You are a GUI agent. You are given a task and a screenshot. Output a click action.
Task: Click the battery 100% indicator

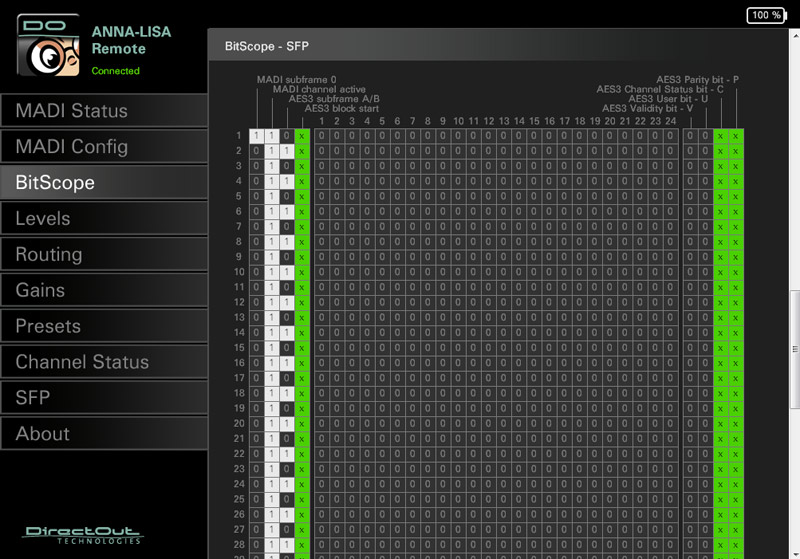pyautogui.click(x=765, y=15)
